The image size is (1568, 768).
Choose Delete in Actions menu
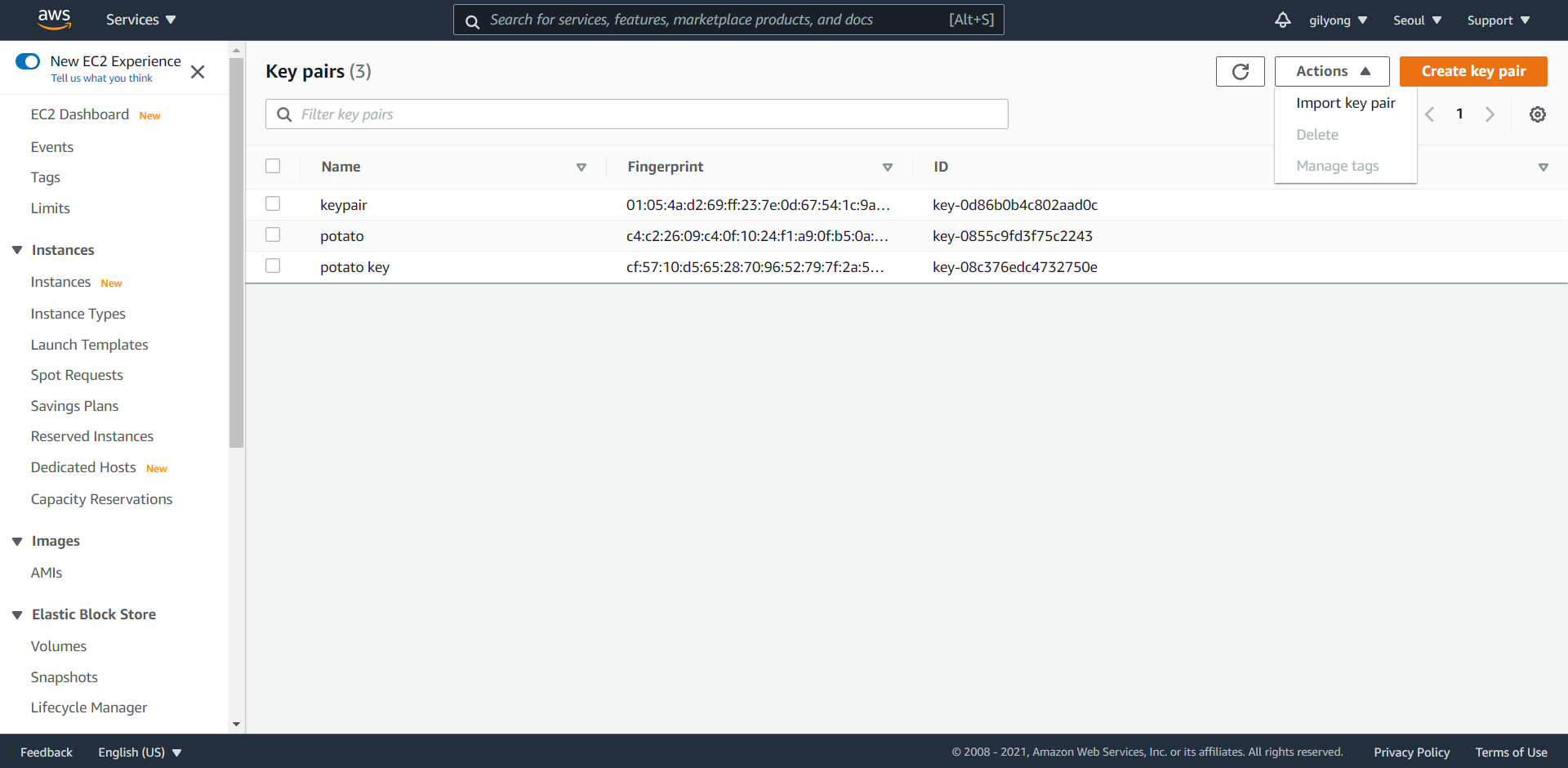point(1316,135)
